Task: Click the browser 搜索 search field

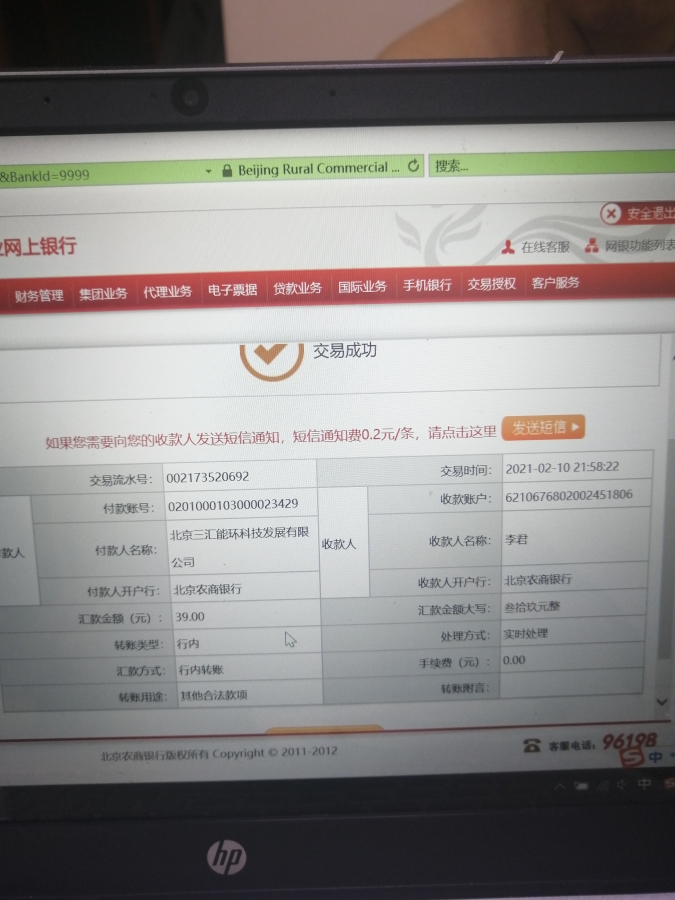Action: 550,166
